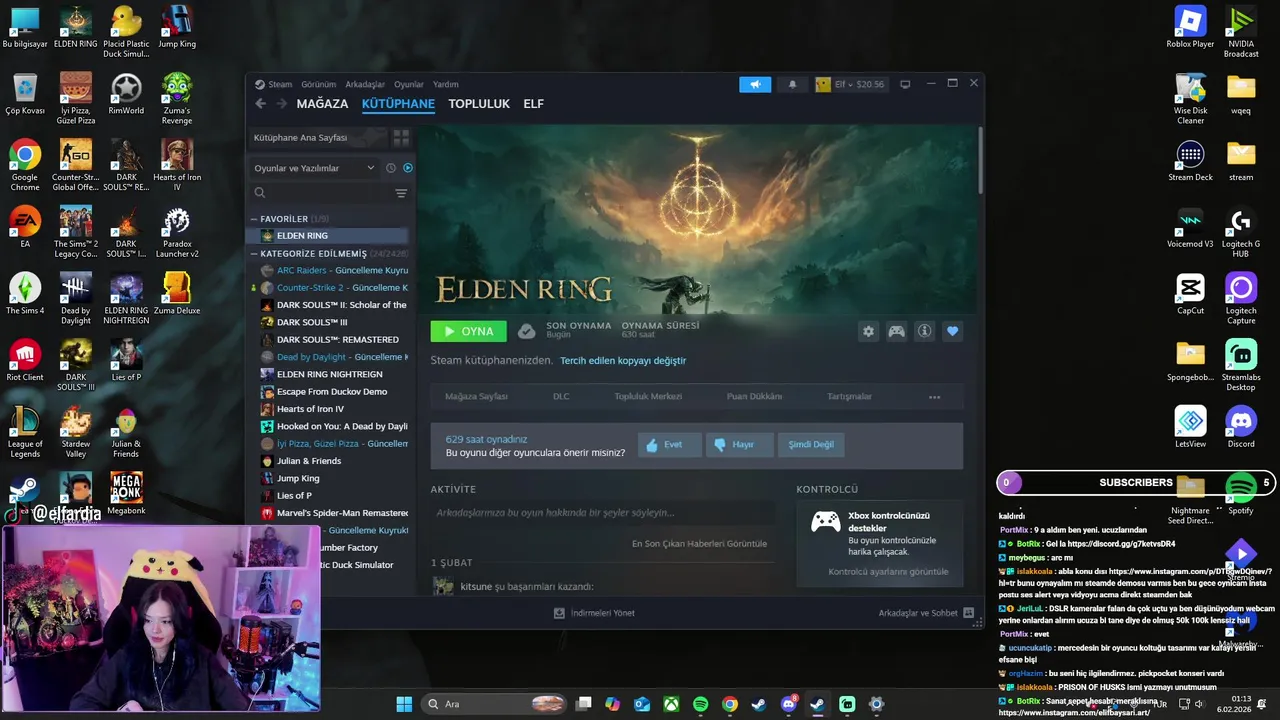Open Elden Ring manage gear icon
Viewport: 1280px width, 720px height.
(x=868, y=331)
